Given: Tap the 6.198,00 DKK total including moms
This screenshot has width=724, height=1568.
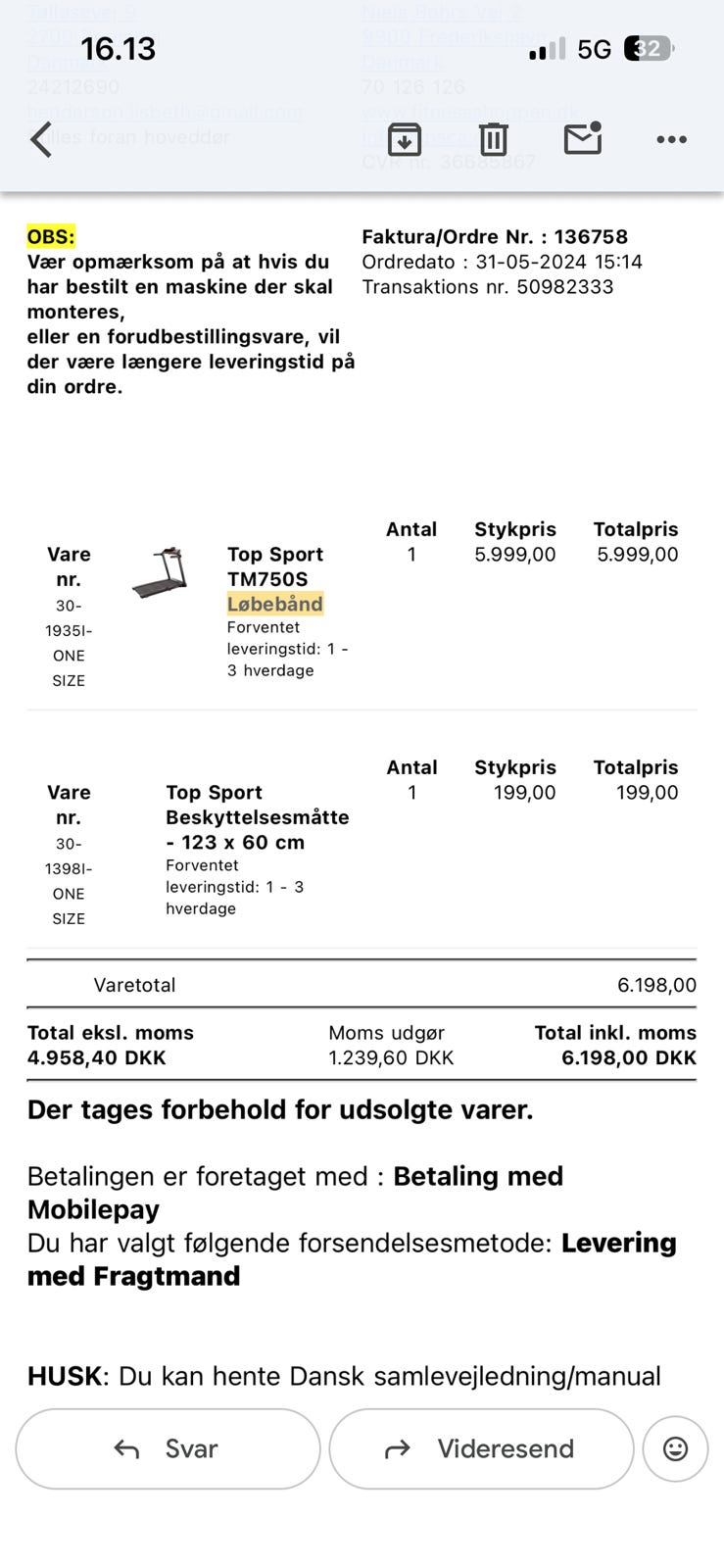Looking at the screenshot, I should (x=628, y=1057).
